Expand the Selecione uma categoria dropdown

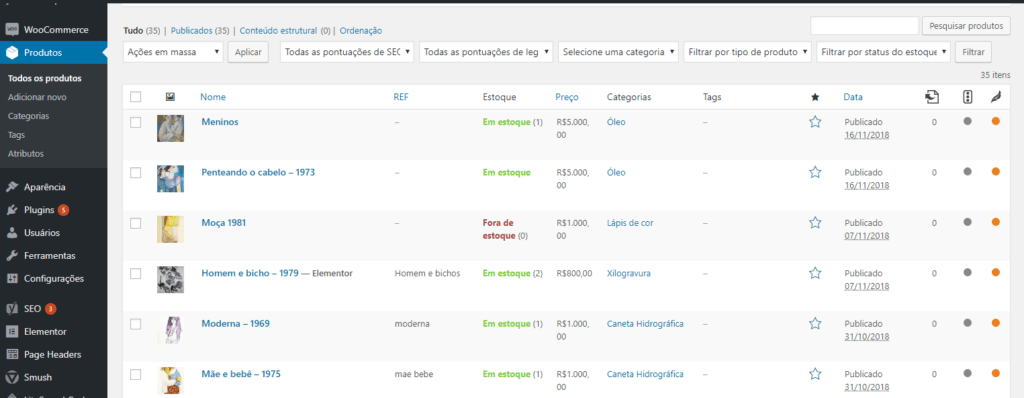coord(618,52)
